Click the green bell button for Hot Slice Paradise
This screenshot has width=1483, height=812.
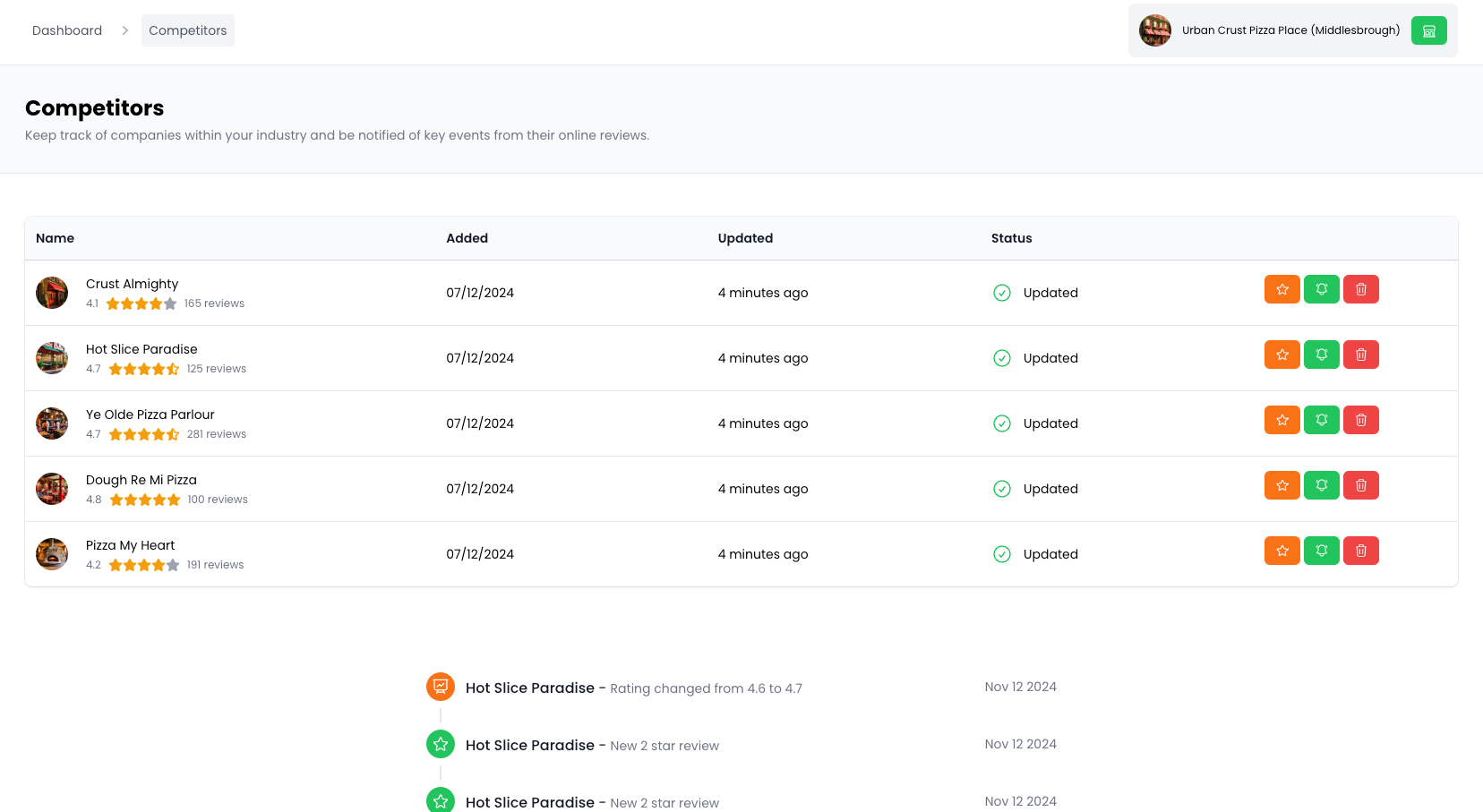(1321, 355)
